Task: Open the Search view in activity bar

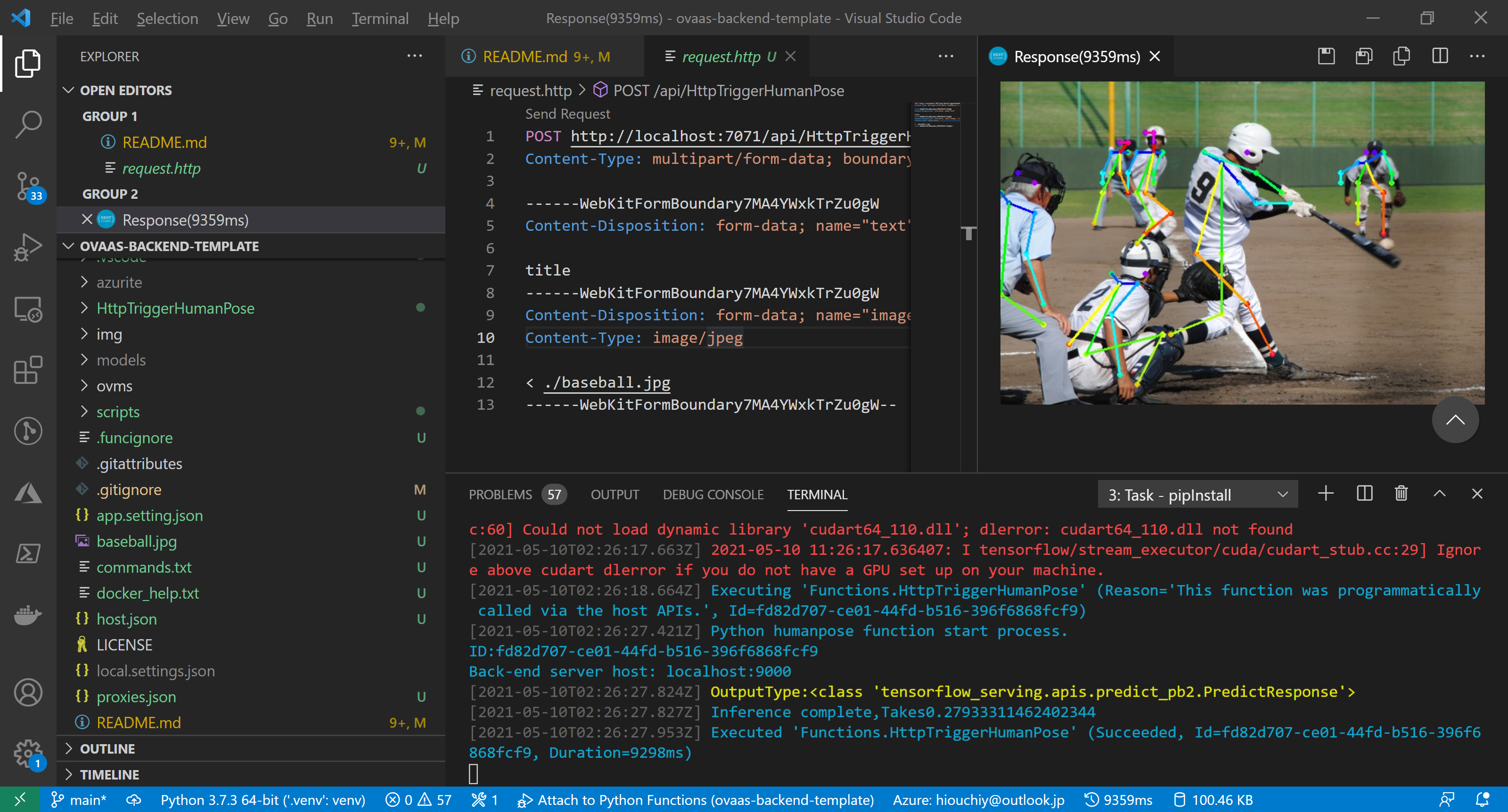Action: point(27,124)
